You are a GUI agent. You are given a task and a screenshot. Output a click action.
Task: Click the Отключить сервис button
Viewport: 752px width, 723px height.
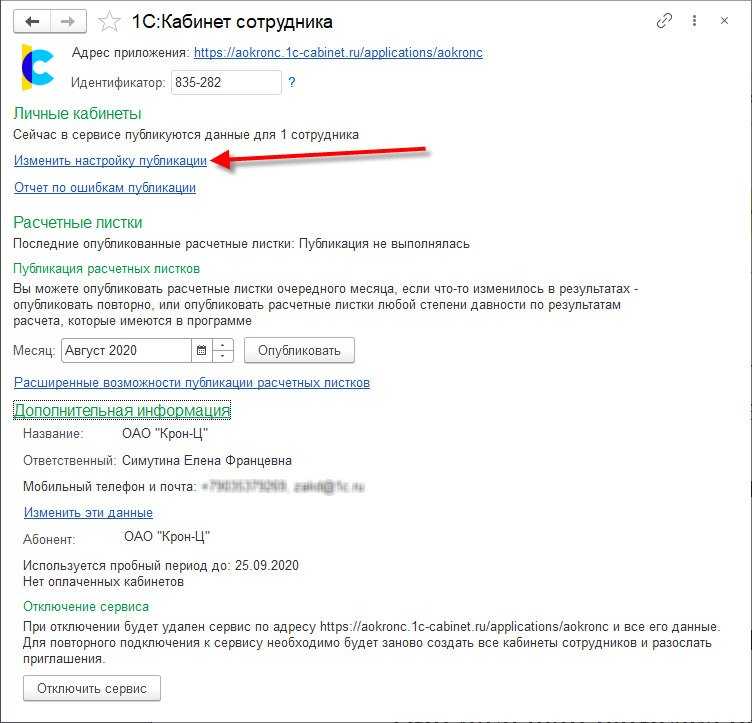click(x=92, y=688)
